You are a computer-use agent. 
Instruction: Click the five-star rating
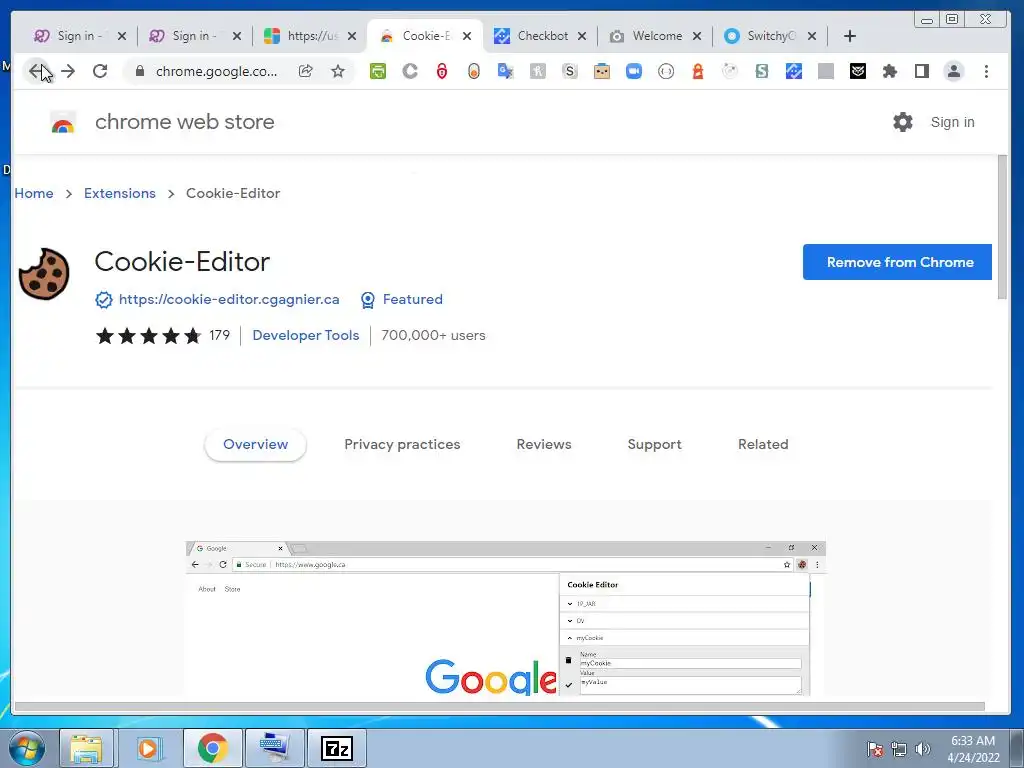coord(148,336)
